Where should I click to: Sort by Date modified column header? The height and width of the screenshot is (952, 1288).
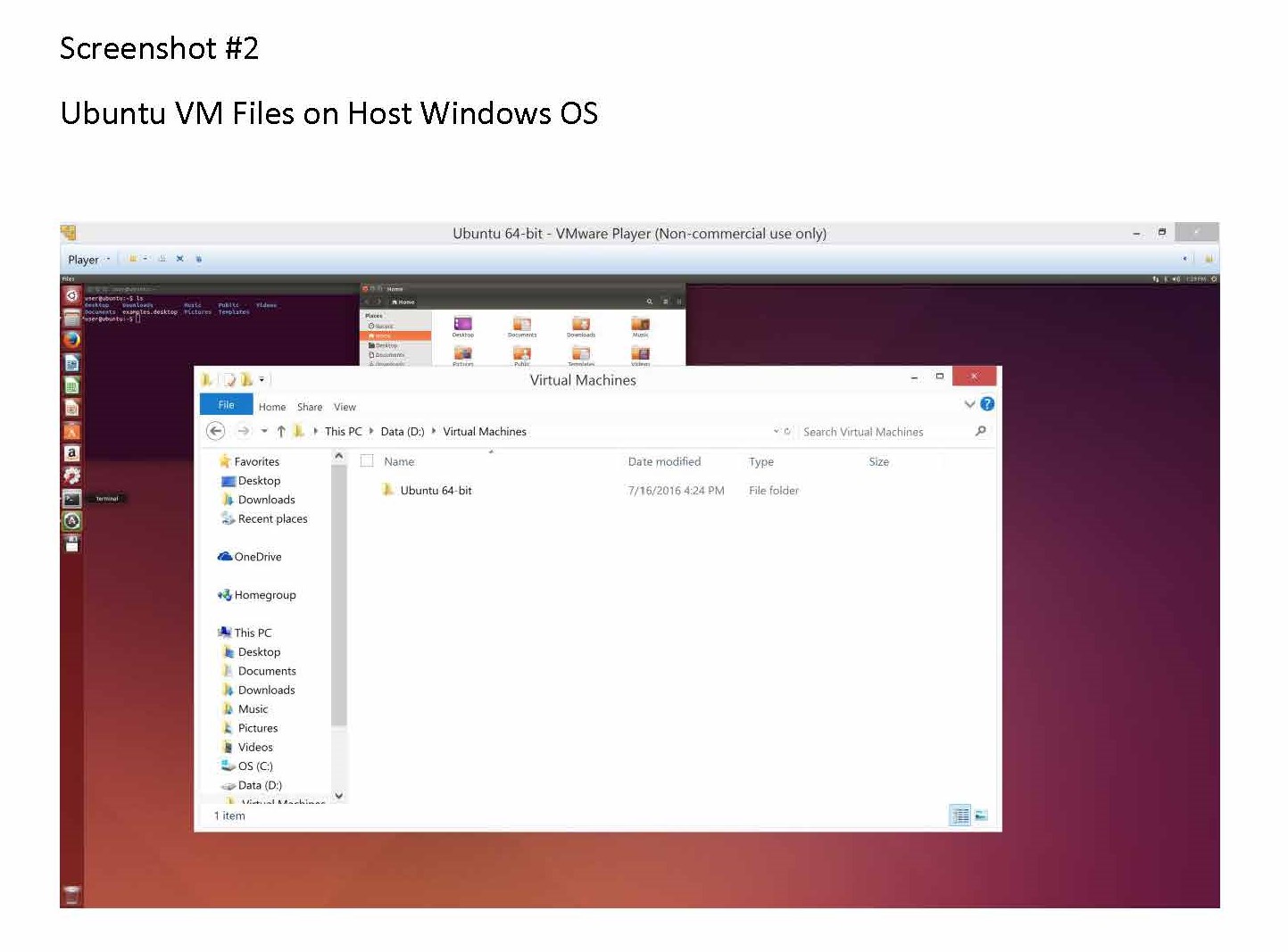(664, 462)
